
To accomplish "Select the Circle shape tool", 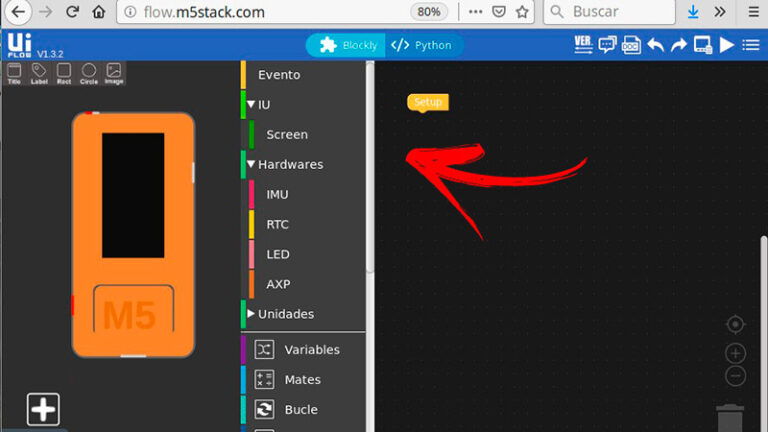I will click(89, 72).
